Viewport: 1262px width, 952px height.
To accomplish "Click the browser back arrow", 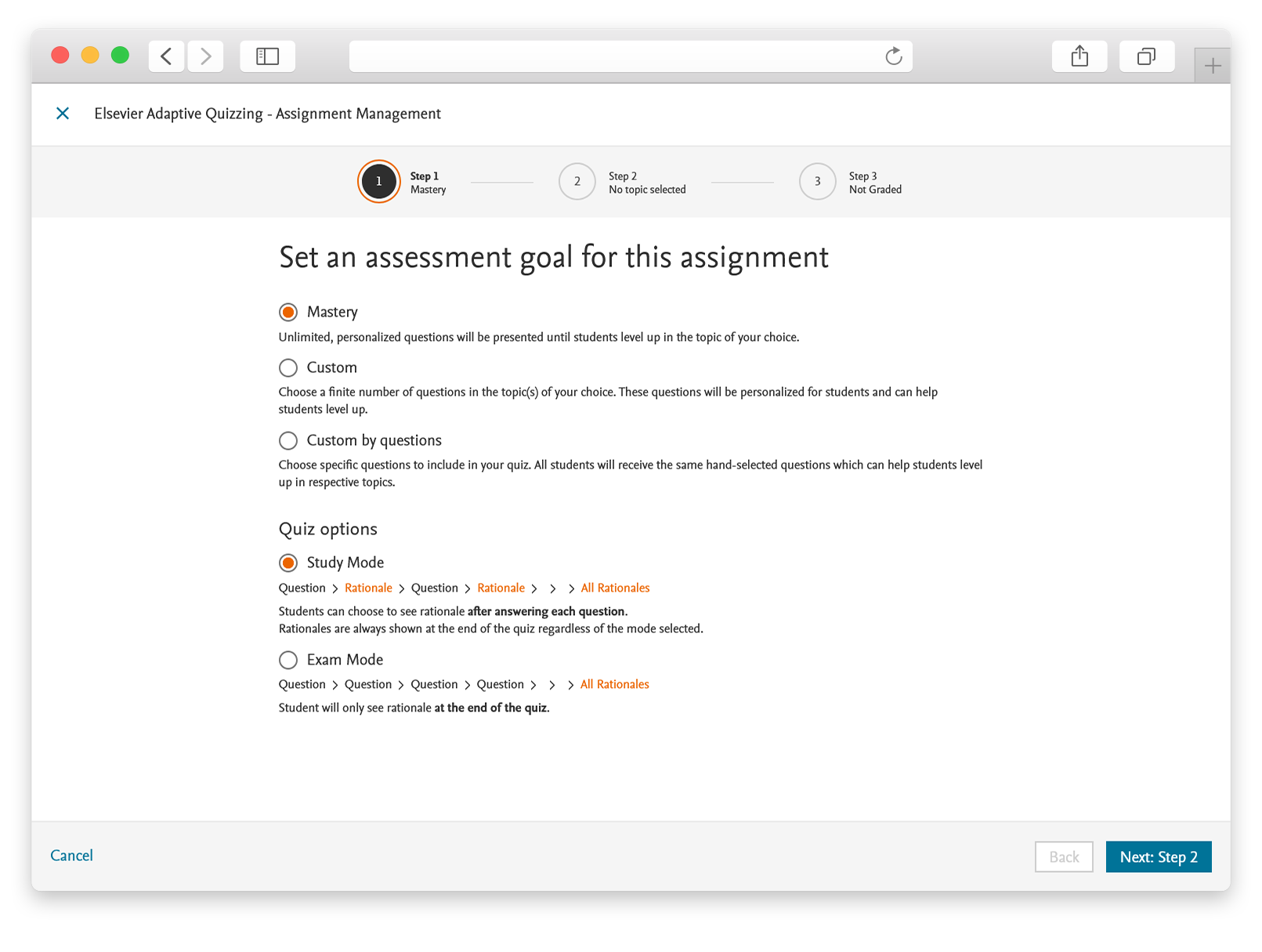I will (166, 56).
